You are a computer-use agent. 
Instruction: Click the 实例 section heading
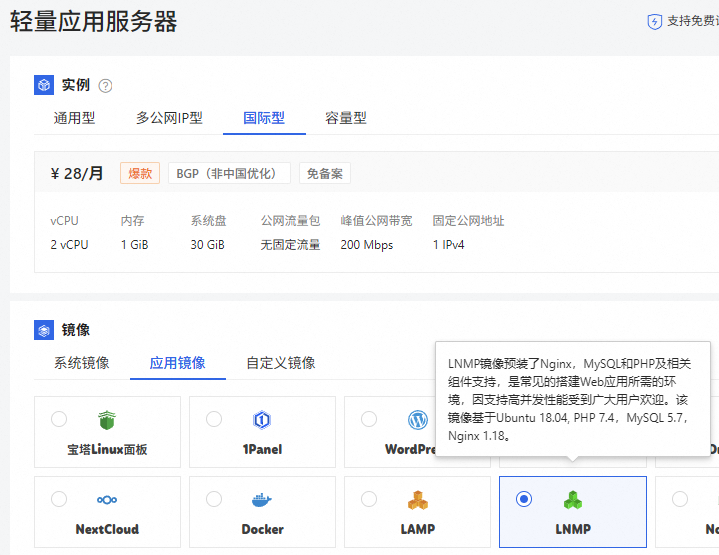76,85
